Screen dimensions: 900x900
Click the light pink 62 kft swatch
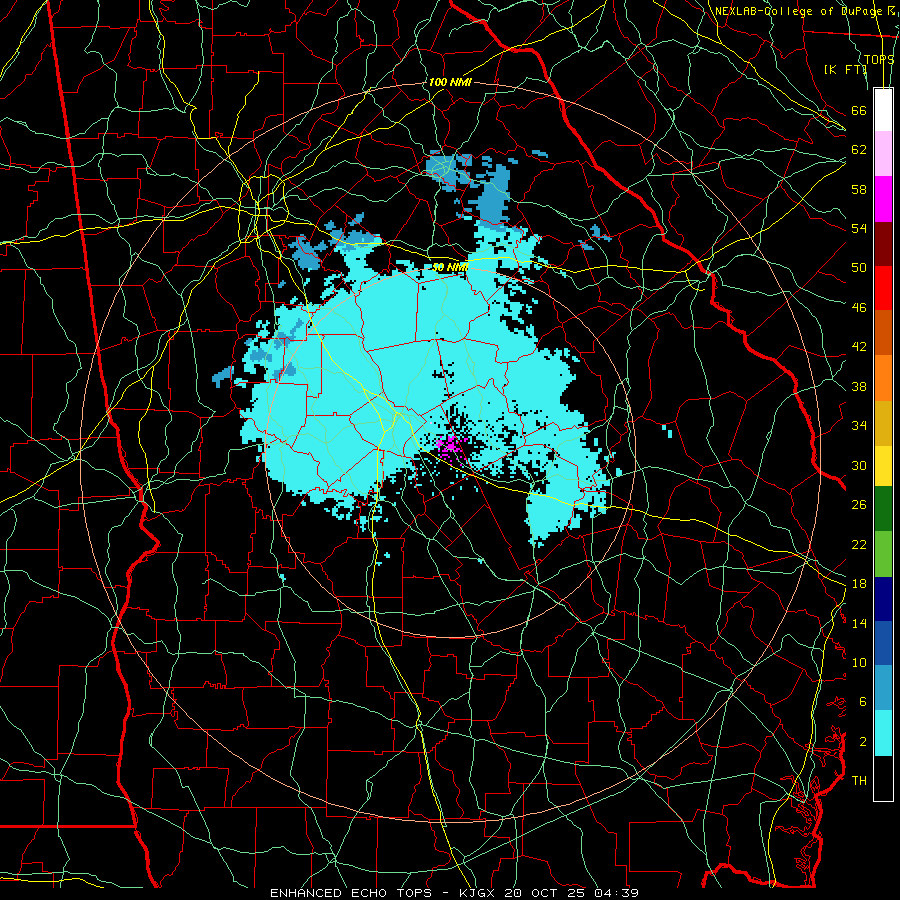(883, 153)
